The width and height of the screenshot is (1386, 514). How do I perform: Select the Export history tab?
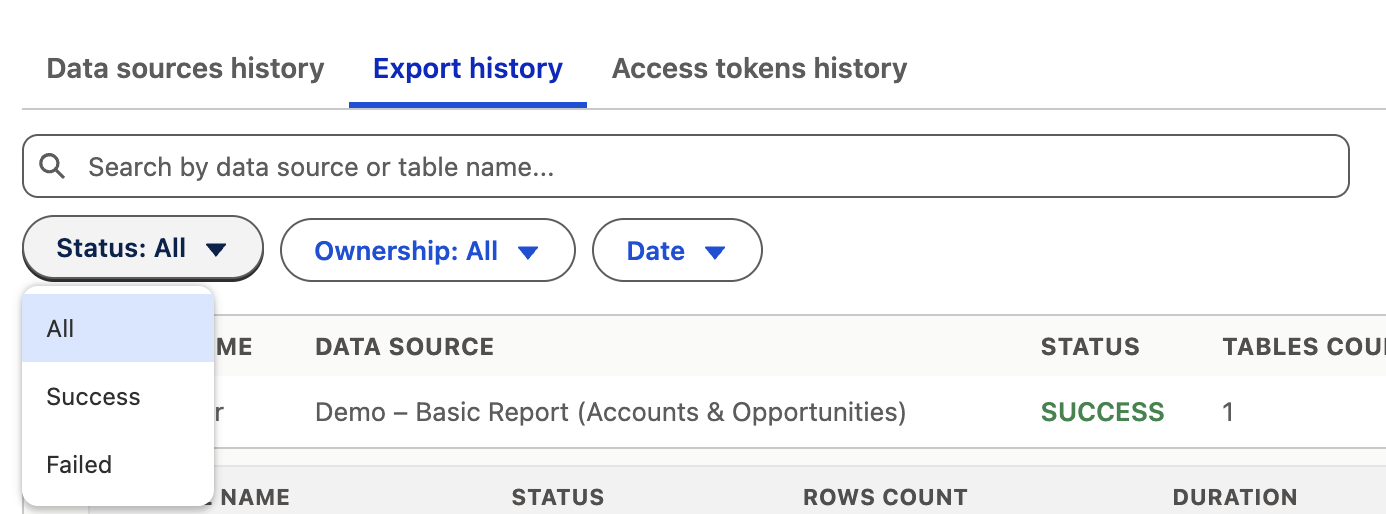click(467, 69)
